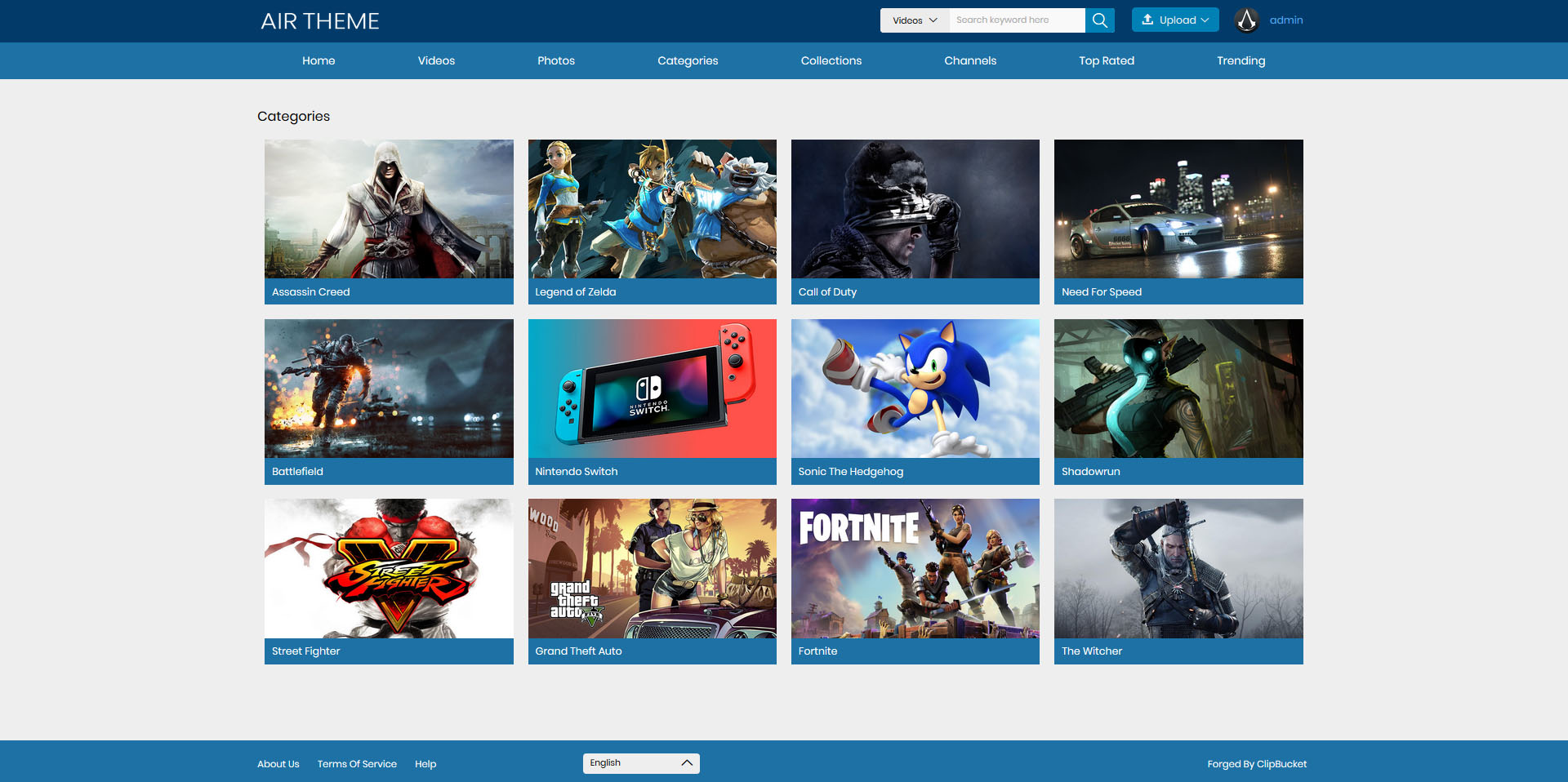
Task: Click the Call of Duty title label
Action: pyautogui.click(x=827, y=292)
